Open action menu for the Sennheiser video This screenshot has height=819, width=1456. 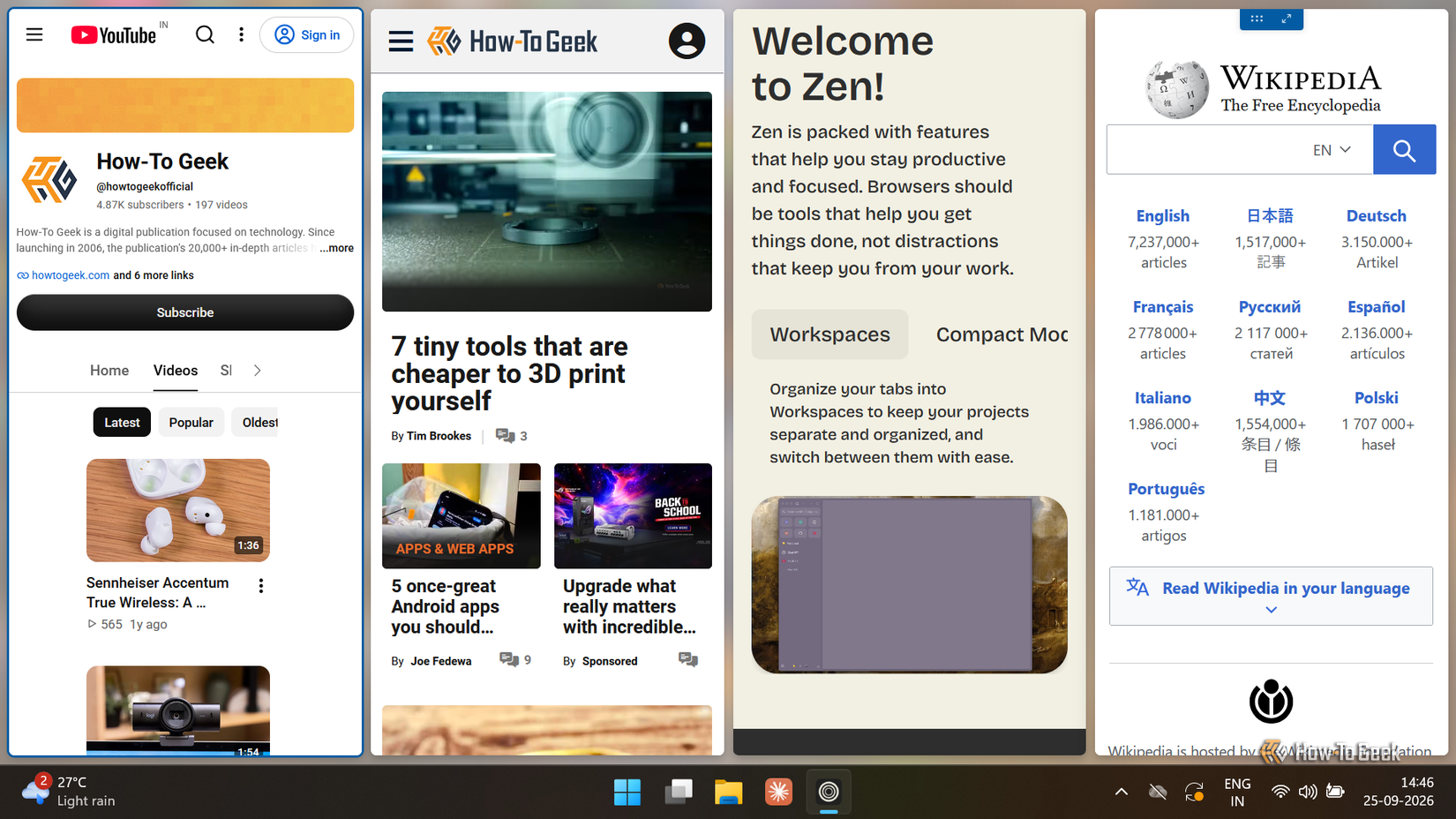261,586
